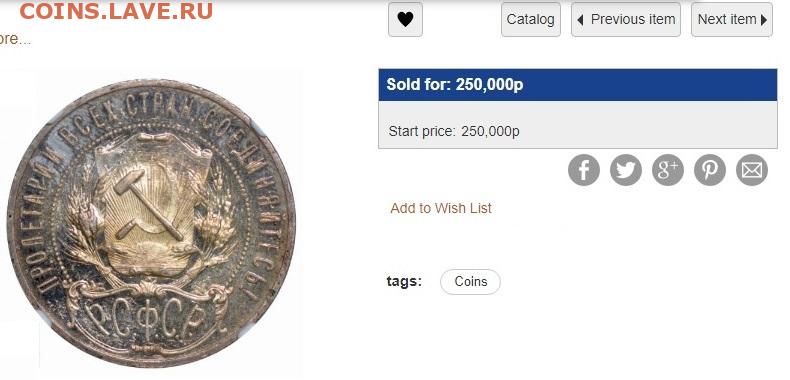Click the Start price 250,000p row
Image resolution: width=790 pixels, height=380 pixels.
coord(577,132)
